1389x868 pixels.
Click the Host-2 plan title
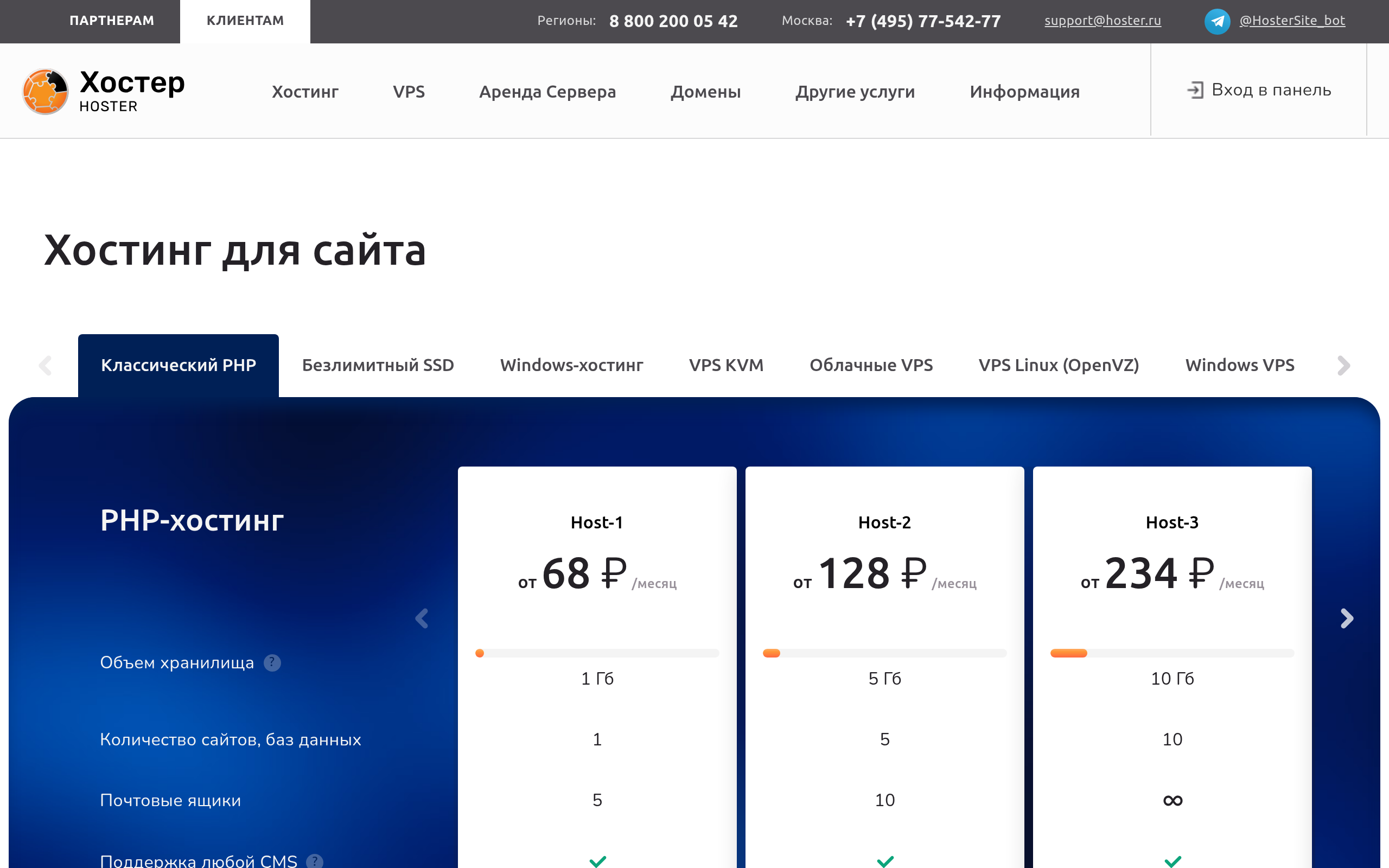coord(884,522)
